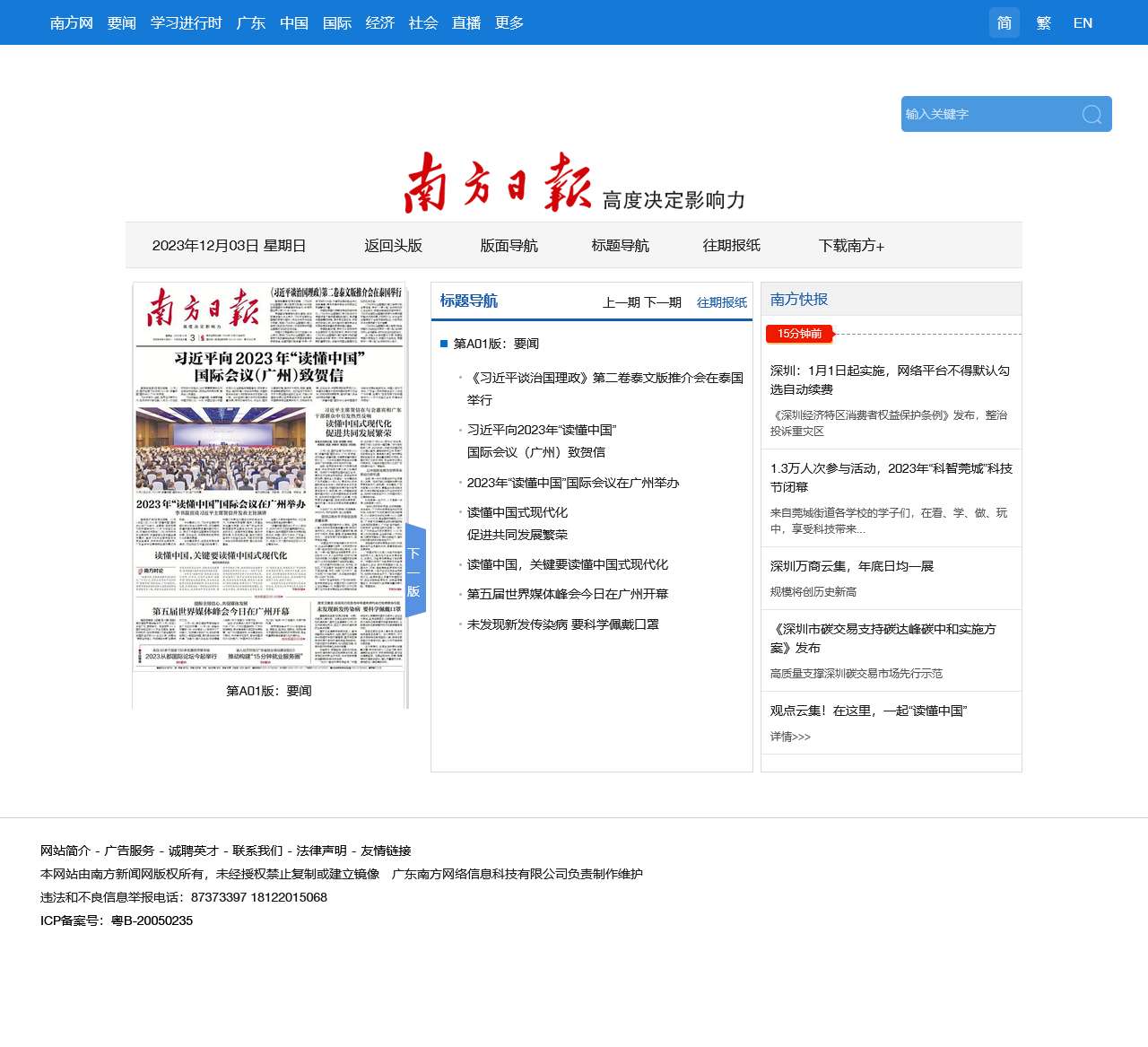
Task: Switch to Traditional Chinese (繁)
Action: [x=1043, y=22]
